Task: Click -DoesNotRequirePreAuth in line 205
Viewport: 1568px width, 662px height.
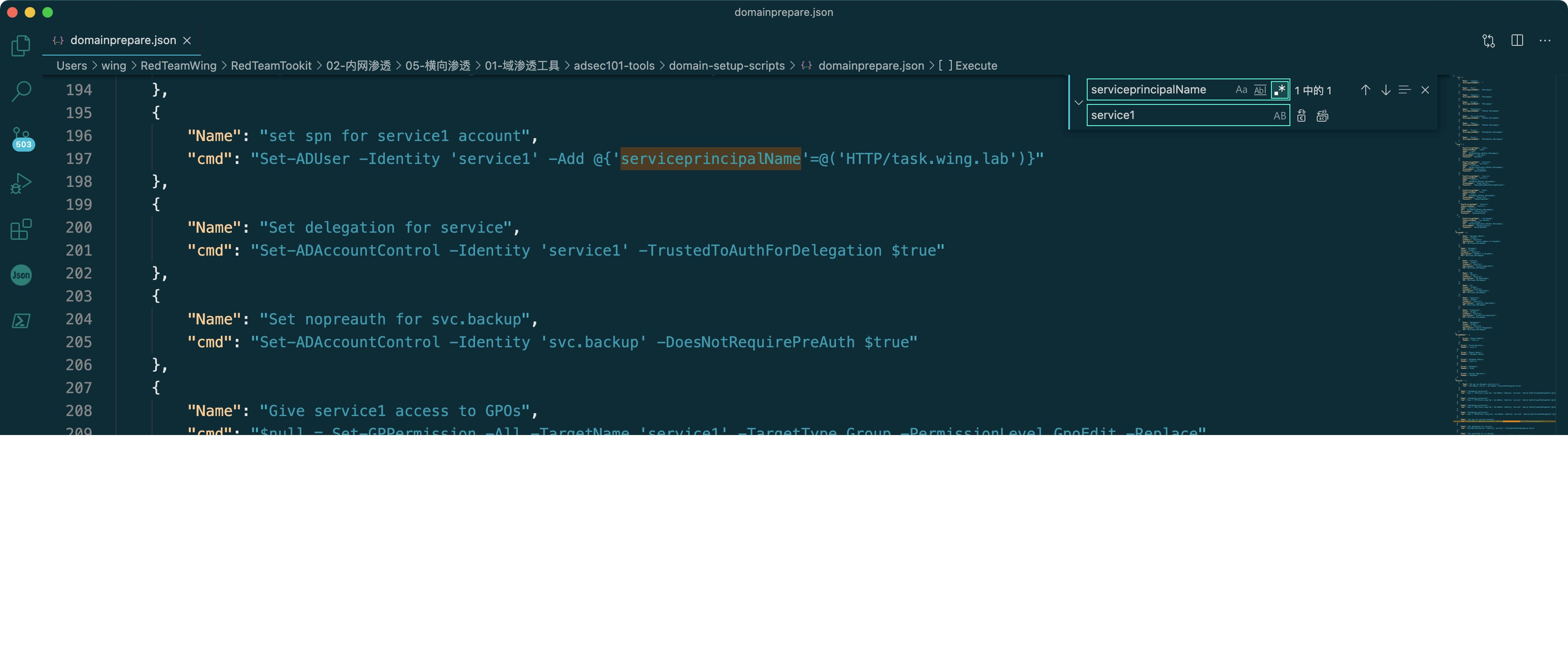Action: pos(755,342)
